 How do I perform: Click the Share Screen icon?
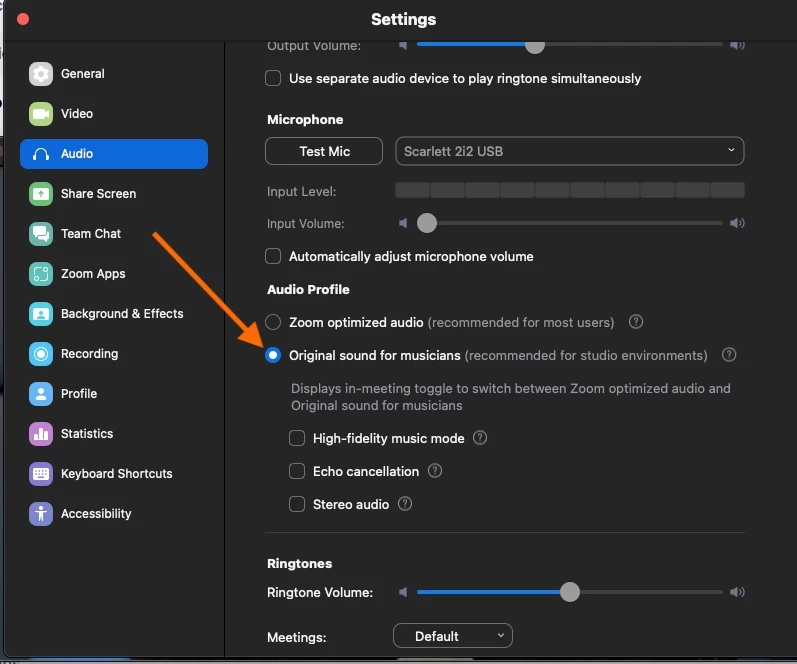[x=41, y=194]
